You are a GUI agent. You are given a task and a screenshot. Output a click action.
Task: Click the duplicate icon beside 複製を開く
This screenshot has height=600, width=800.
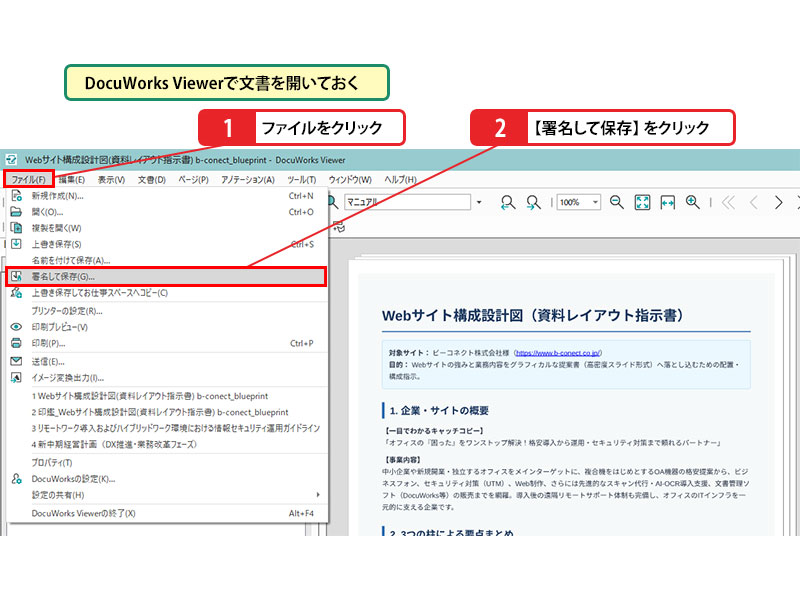[16, 228]
